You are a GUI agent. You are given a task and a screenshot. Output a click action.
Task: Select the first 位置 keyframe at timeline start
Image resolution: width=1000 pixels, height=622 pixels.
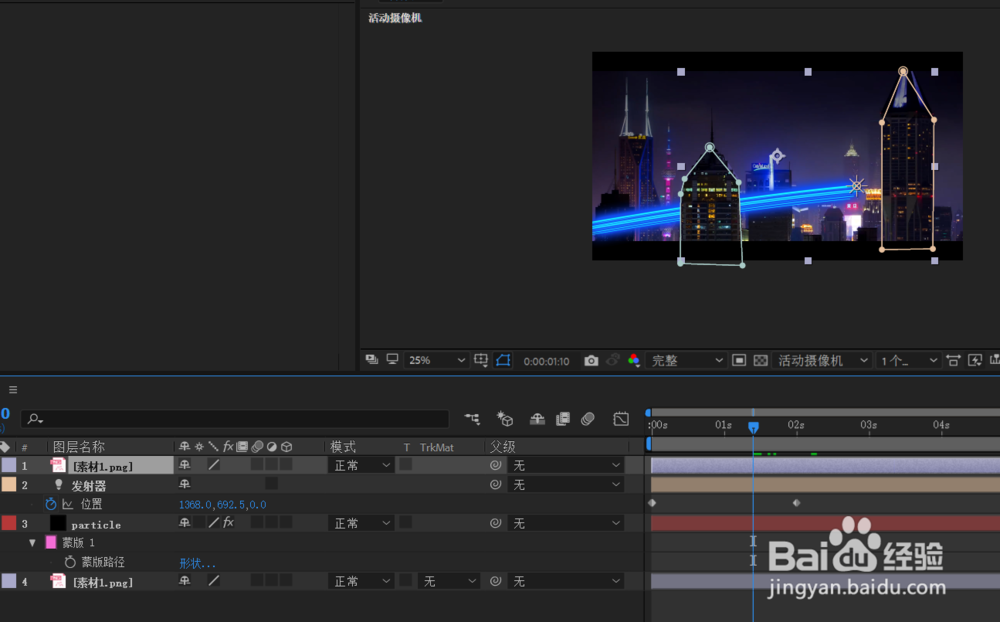pos(652,503)
